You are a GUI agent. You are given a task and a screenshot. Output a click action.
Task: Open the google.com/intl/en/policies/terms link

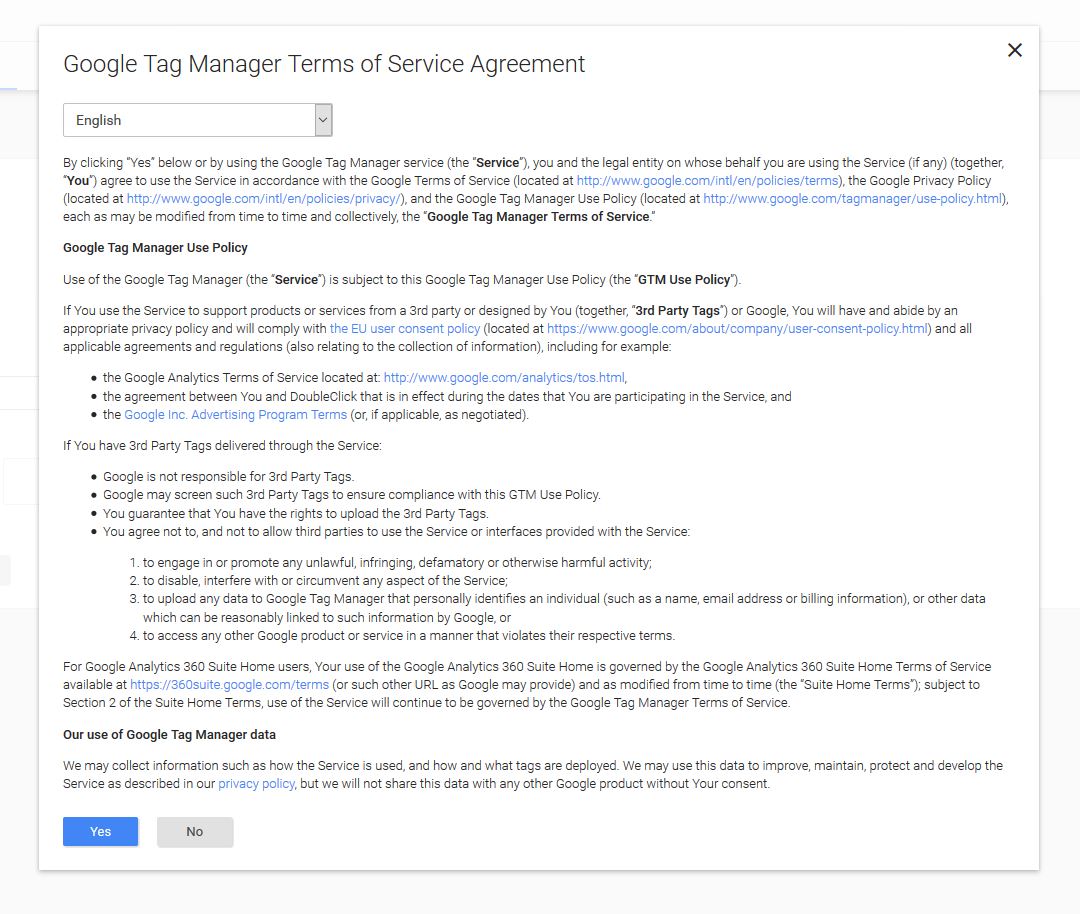click(x=707, y=180)
